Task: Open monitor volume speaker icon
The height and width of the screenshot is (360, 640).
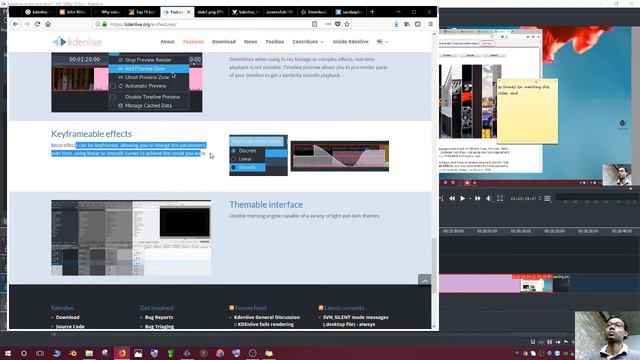Action: point(489,198)
